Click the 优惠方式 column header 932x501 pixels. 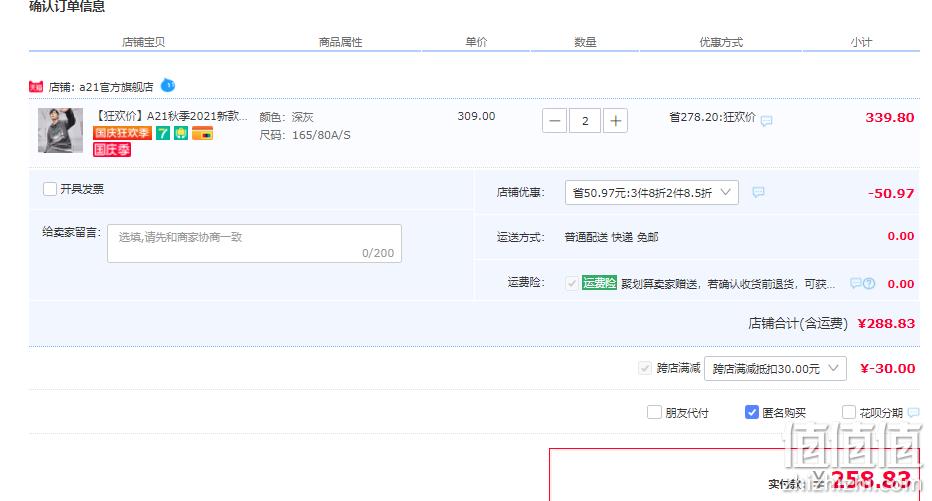point(721,42)
